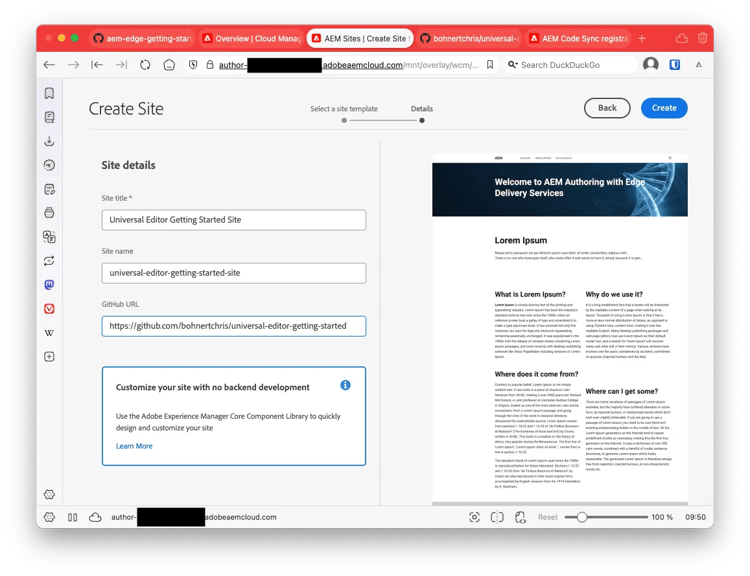
Task: Toggle page tiling icon in status bar
Action: point(497,517)
